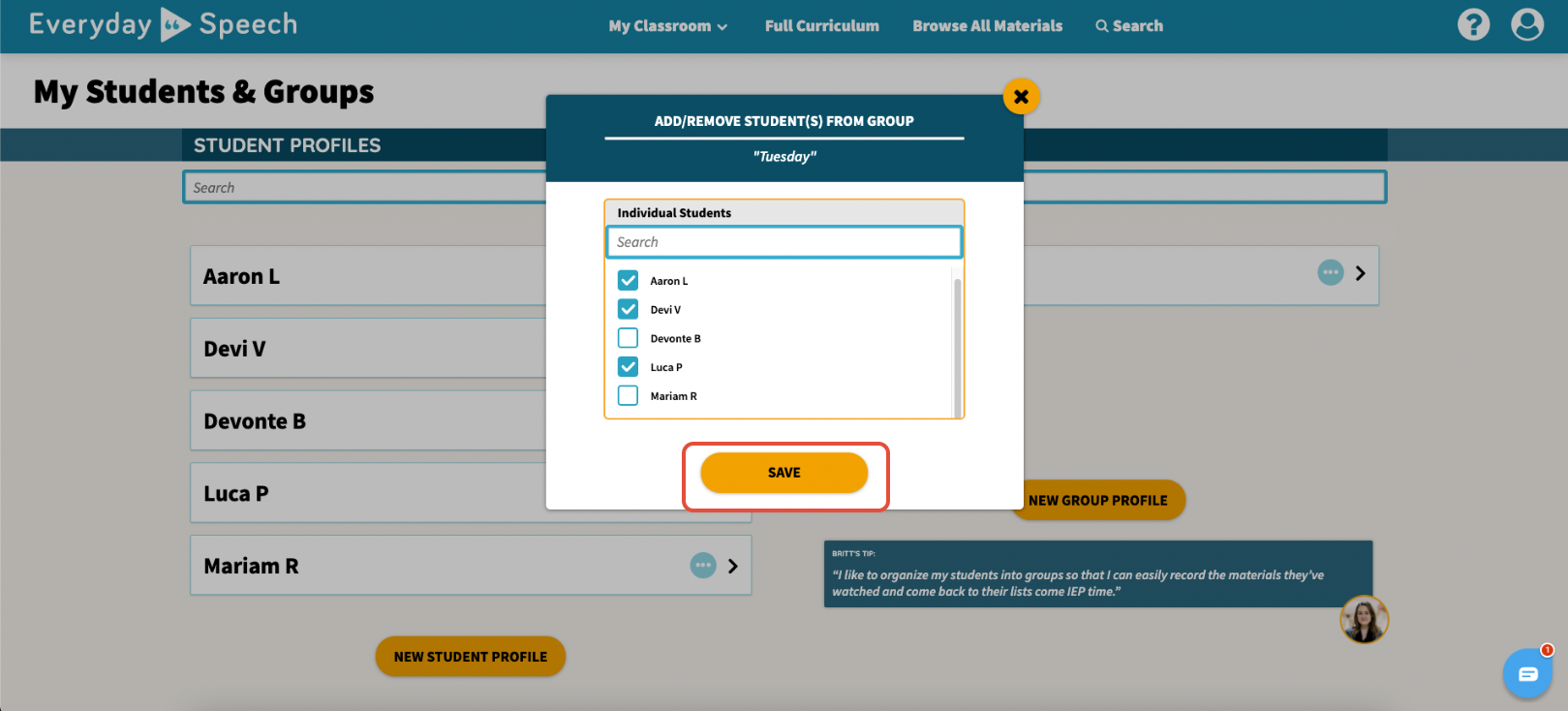Click the Add/Remove Student(s) From Group title
The image size is (1568, 711).
coord(784,121)
